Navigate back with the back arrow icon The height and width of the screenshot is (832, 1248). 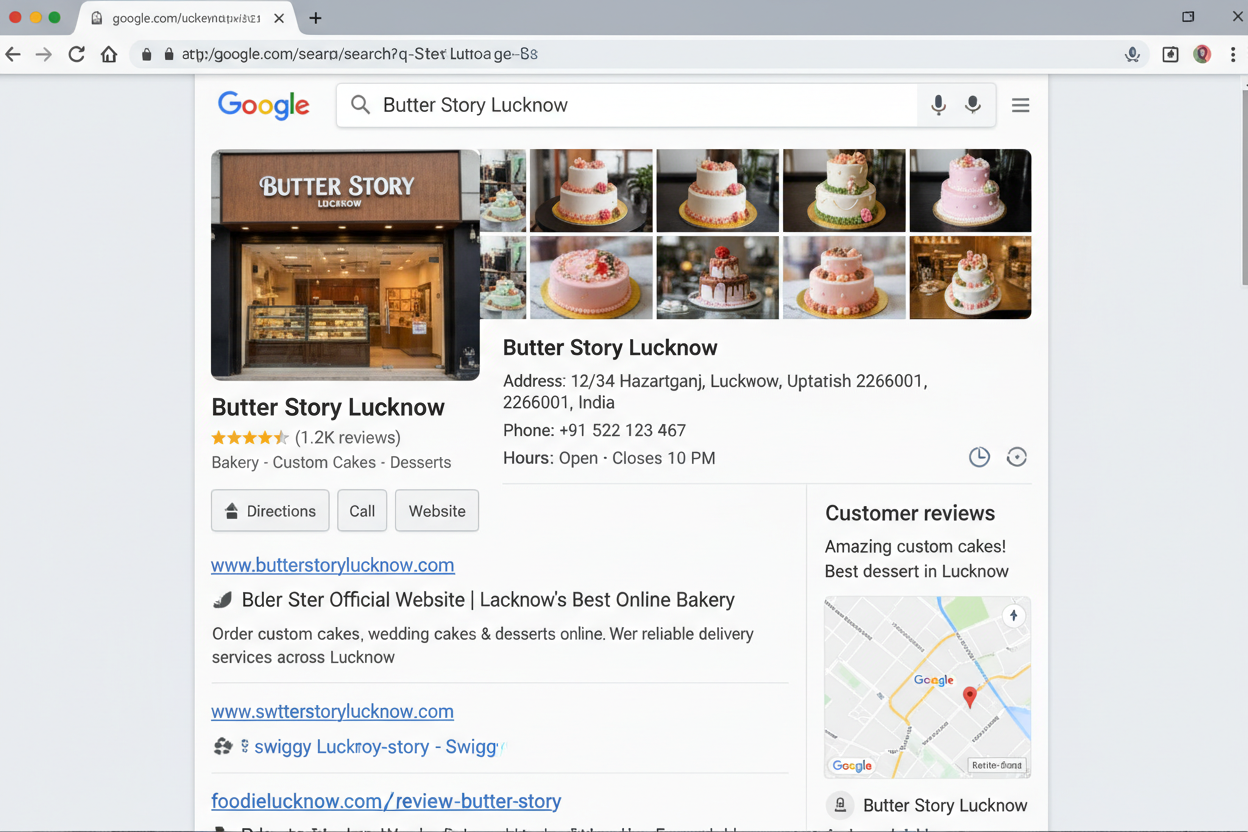[x=14, y=54]
